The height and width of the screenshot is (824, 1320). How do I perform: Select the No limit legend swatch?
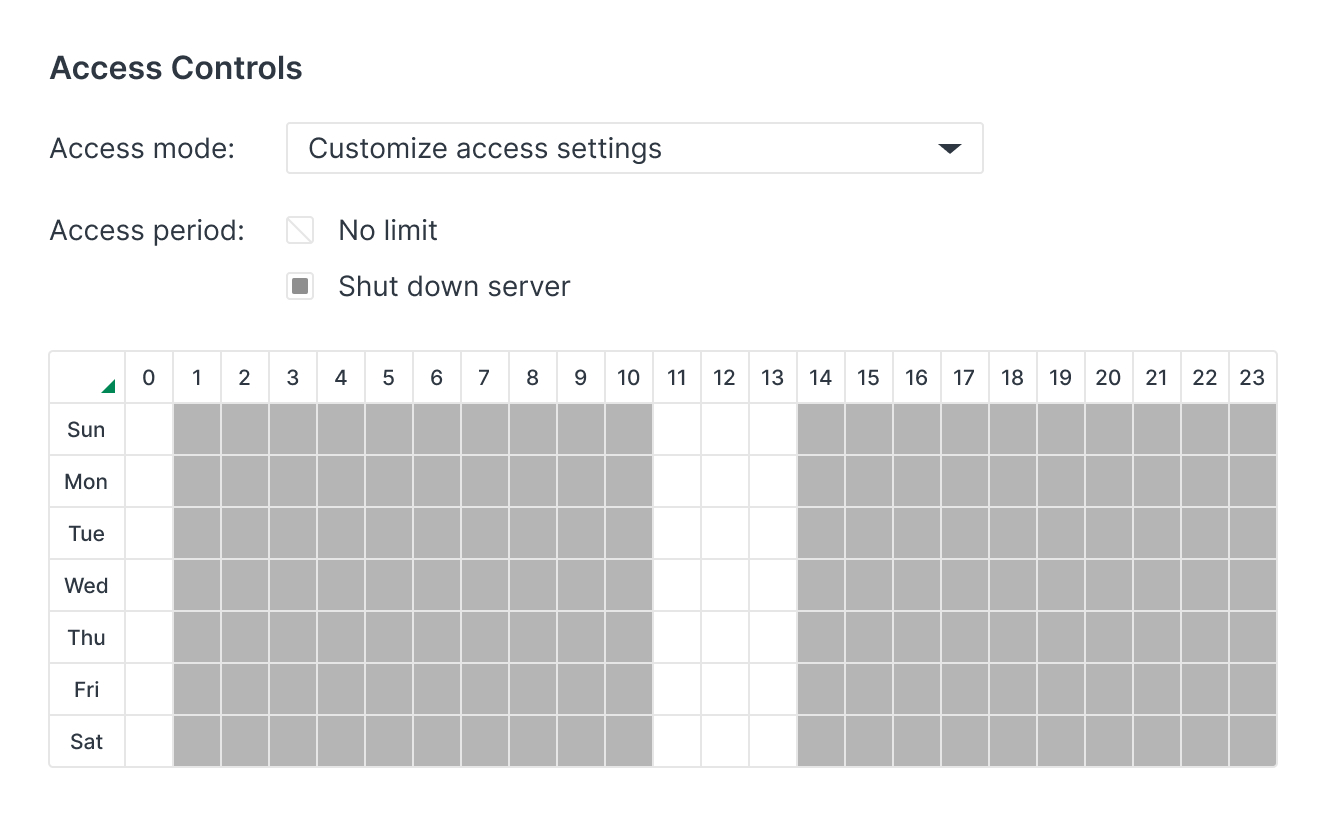pyautogui.click(x=300, y=231)
